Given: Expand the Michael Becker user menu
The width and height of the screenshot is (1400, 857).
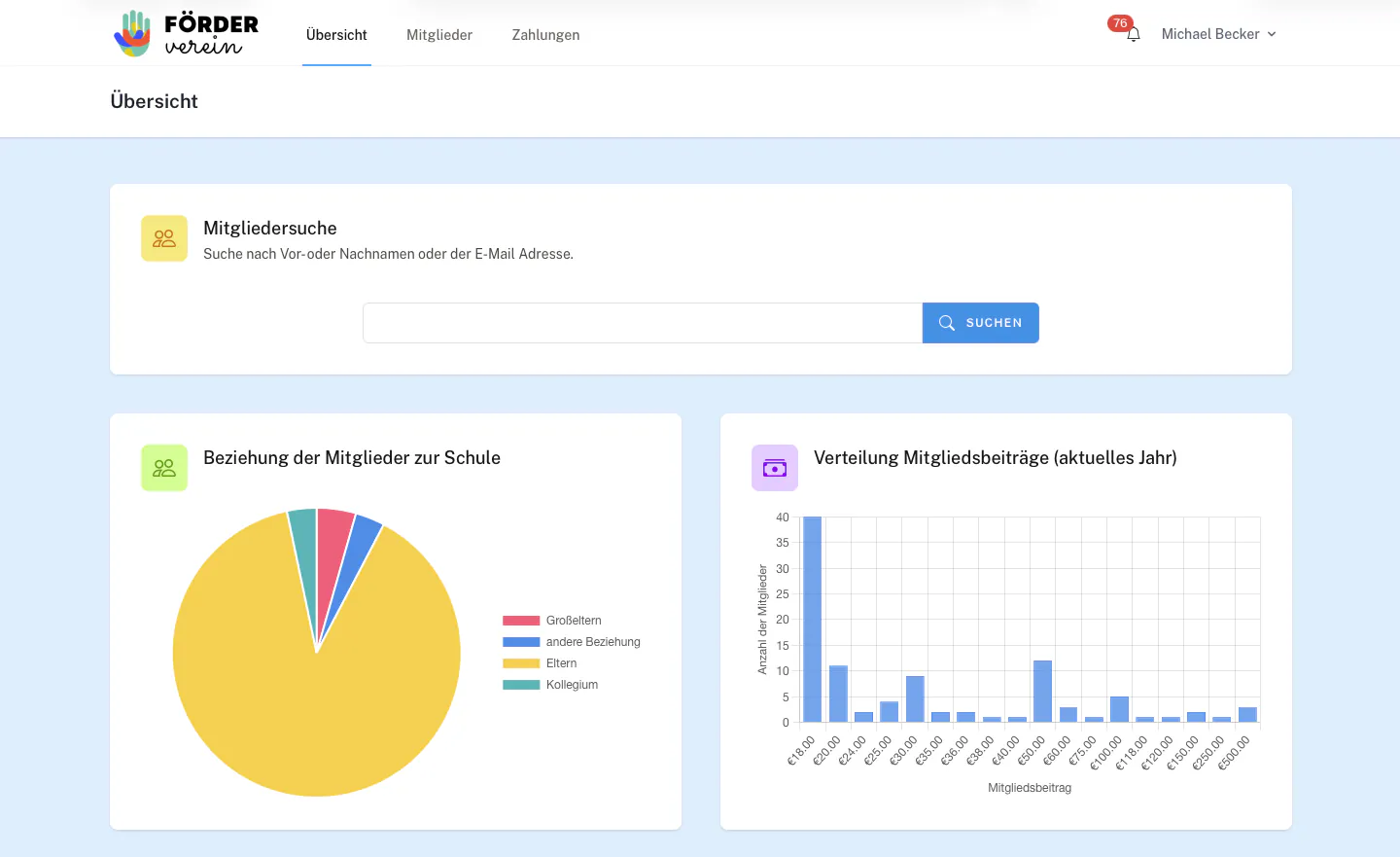Looking at the screenshot, I should pyautogui.click(x=1218, y=34).
